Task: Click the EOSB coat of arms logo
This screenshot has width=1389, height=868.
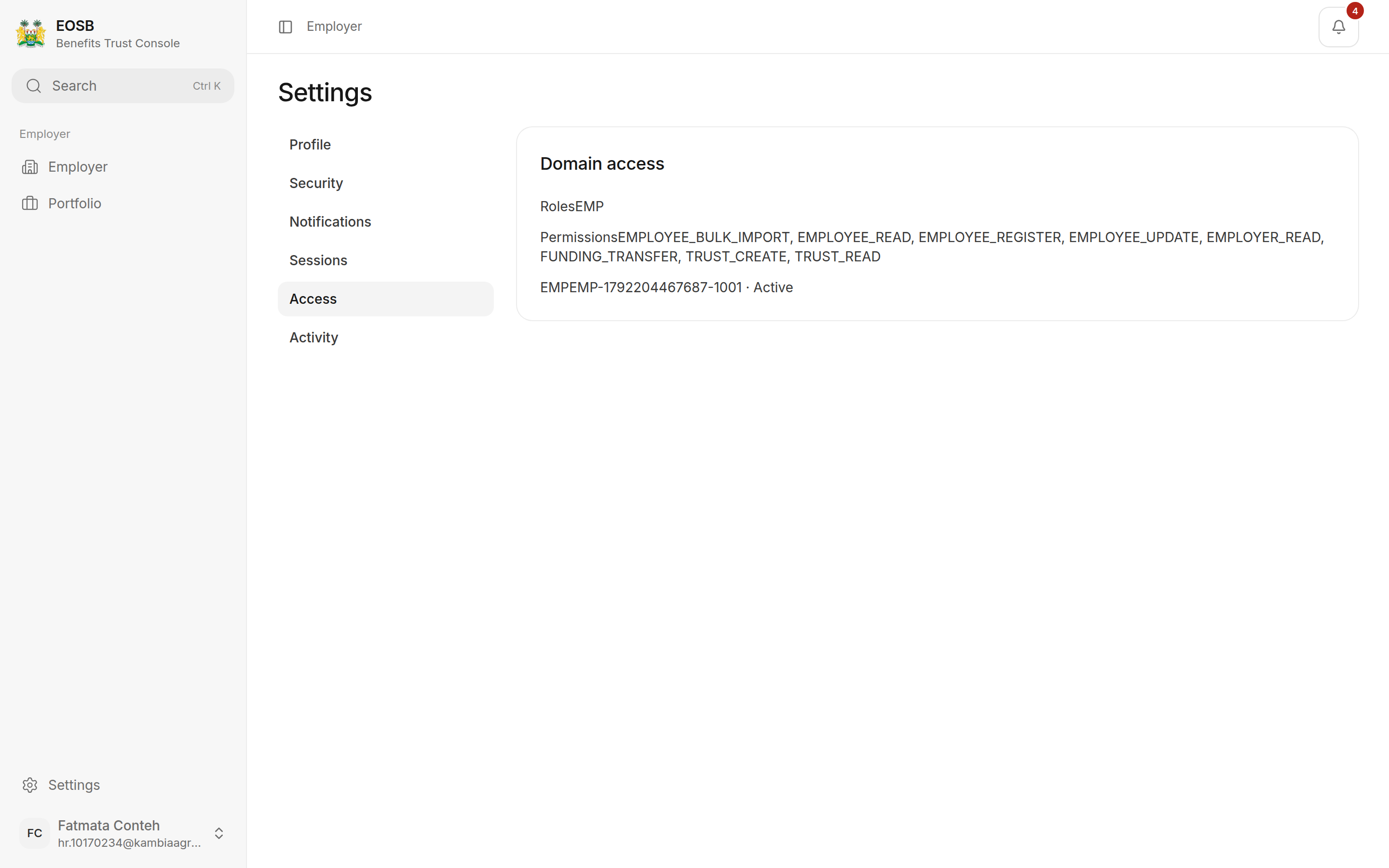Action: [31, 34]
